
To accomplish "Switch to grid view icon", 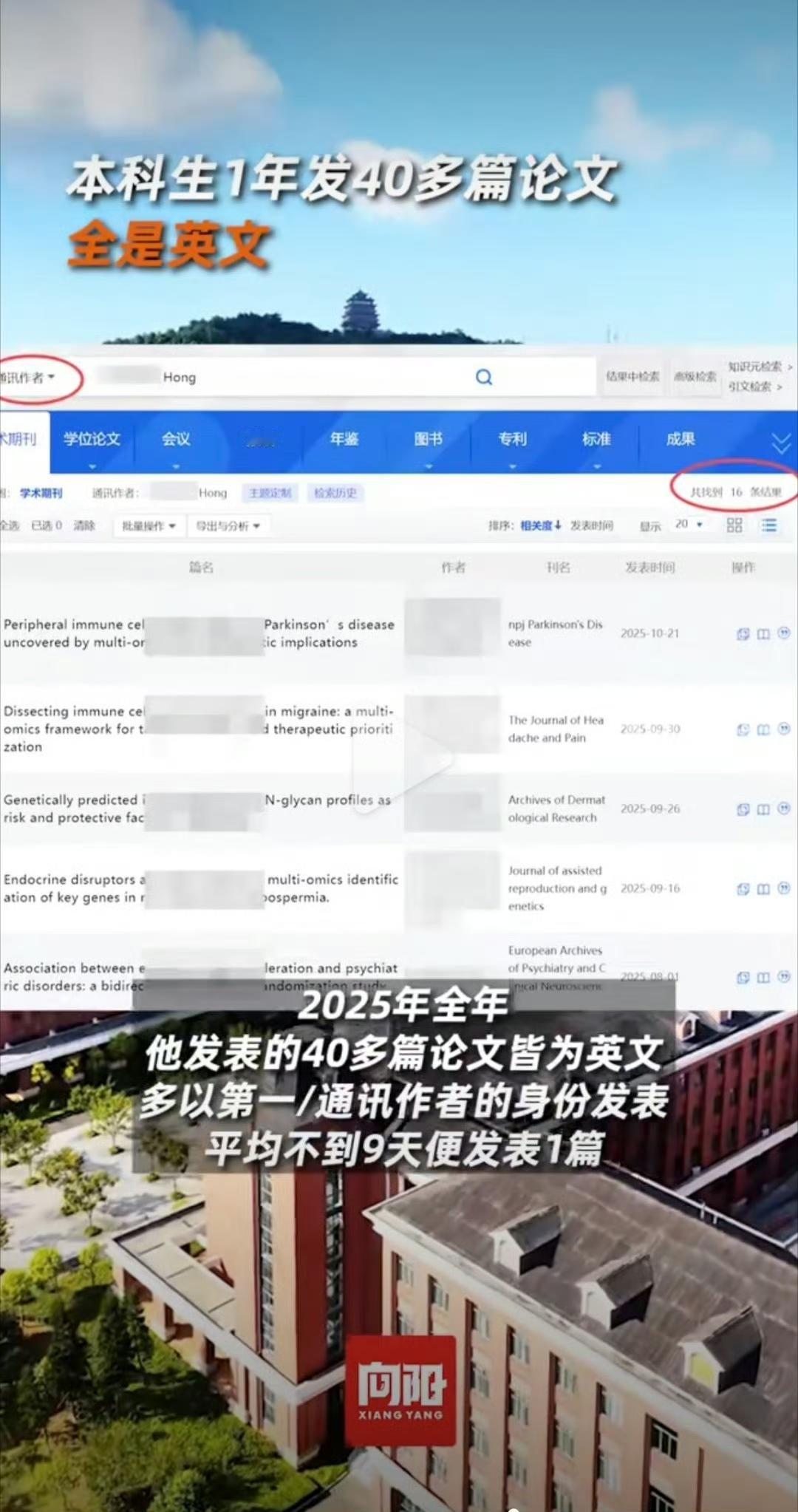I will (734, 525).
